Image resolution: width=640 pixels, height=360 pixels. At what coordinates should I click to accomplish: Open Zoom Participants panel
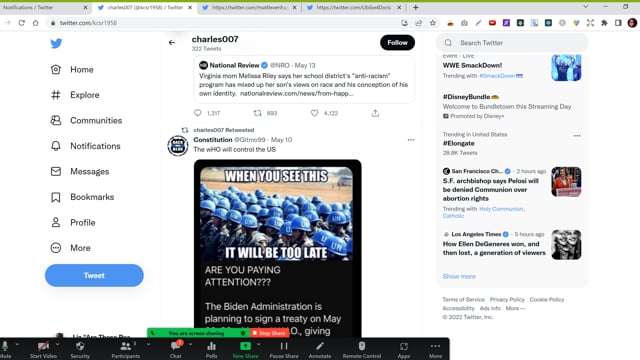pyautogui.click(x=125, y=350)
